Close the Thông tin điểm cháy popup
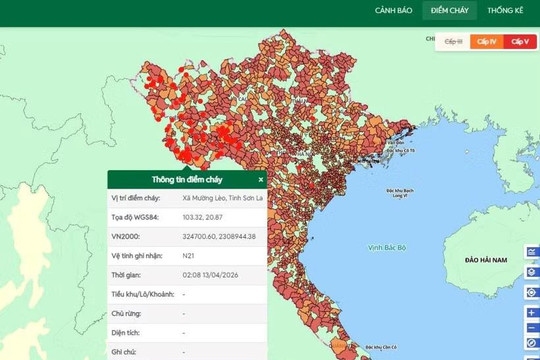 261,179
